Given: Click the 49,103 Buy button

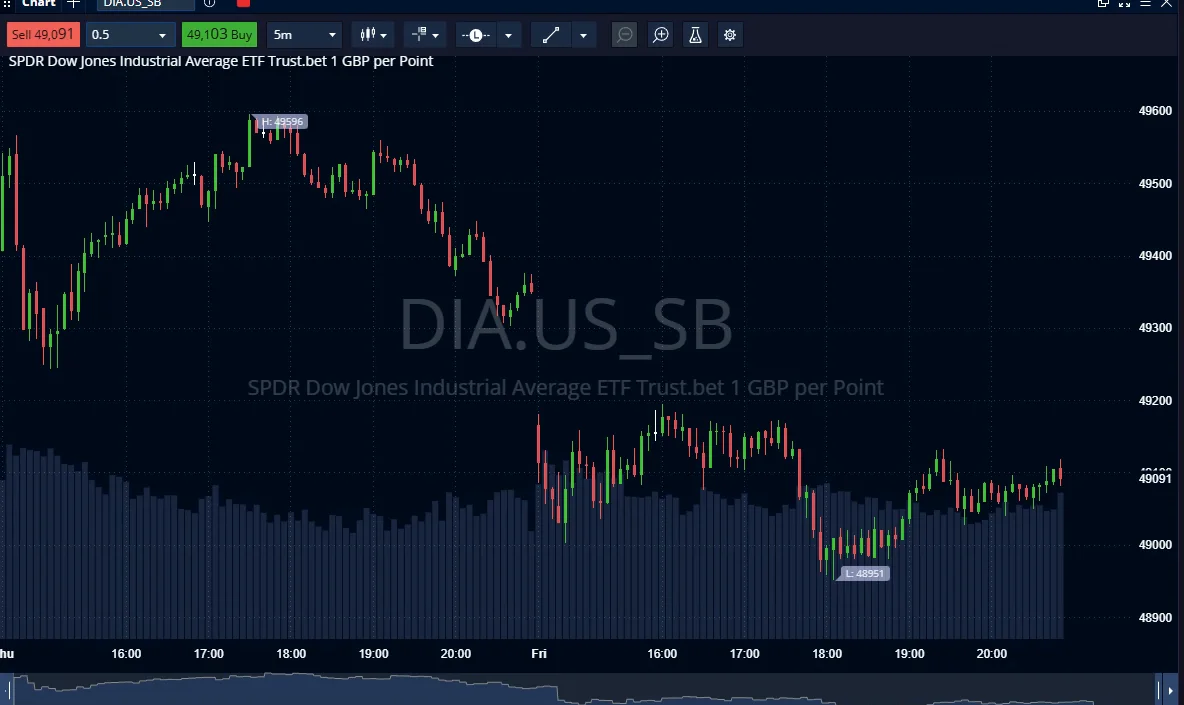Looking at the screenshot, I should pyautogui.click(x=219, y=35).
